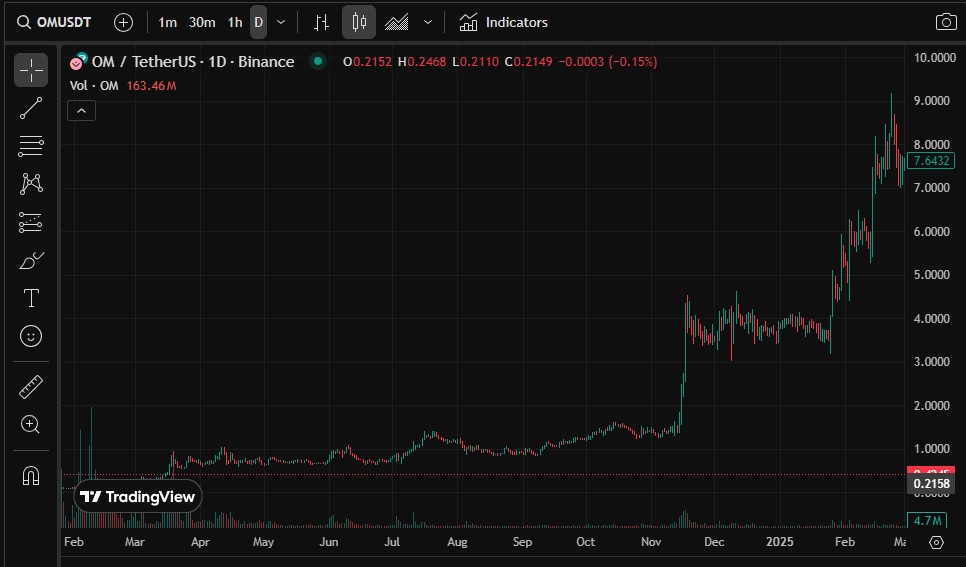The image size is (966, 567).
Task: Select the trend line drawing tool
Action: tap(31, 108)
